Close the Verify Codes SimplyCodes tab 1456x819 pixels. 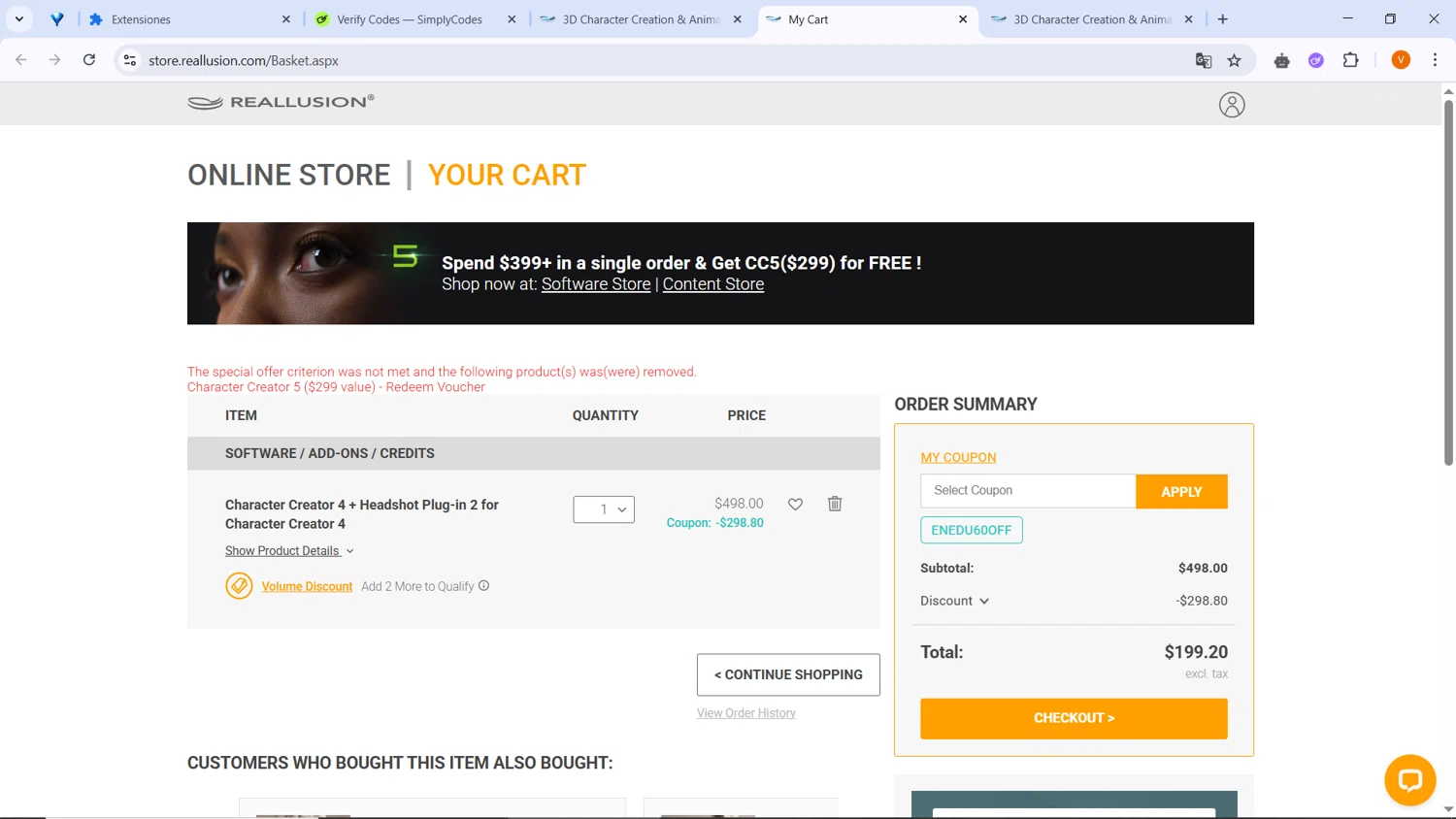[512, 19]
